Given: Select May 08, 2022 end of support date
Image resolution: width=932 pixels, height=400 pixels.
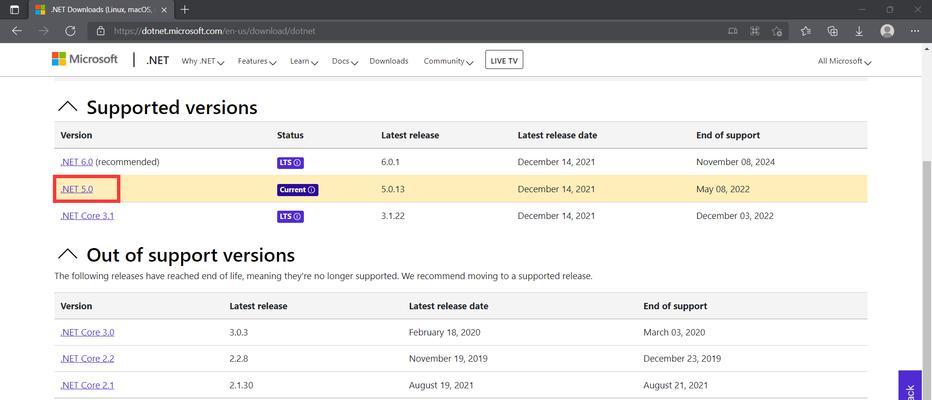Looking at the screenshot, I should click(x=723, y=190).
